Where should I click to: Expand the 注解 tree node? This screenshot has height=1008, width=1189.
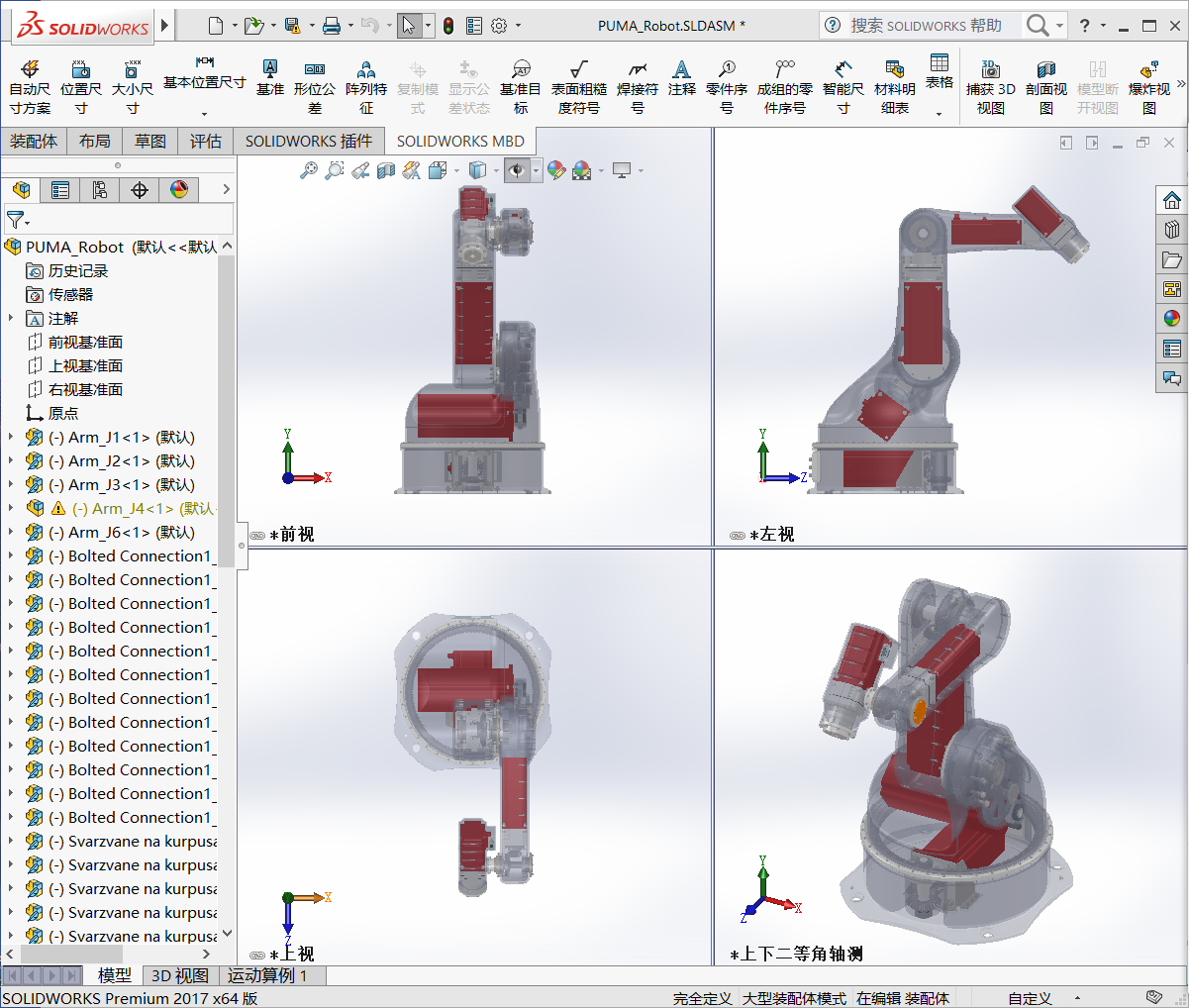11,318
